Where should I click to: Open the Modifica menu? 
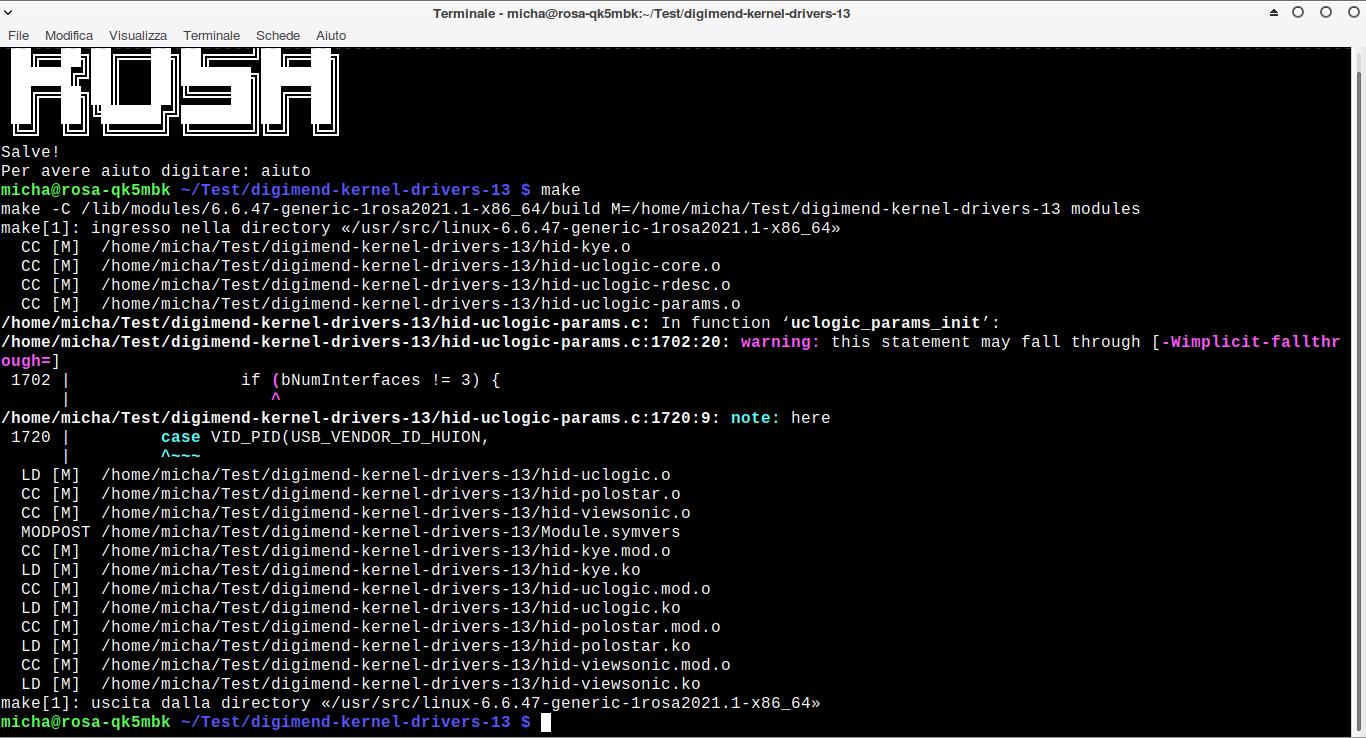tap(69, 35)
